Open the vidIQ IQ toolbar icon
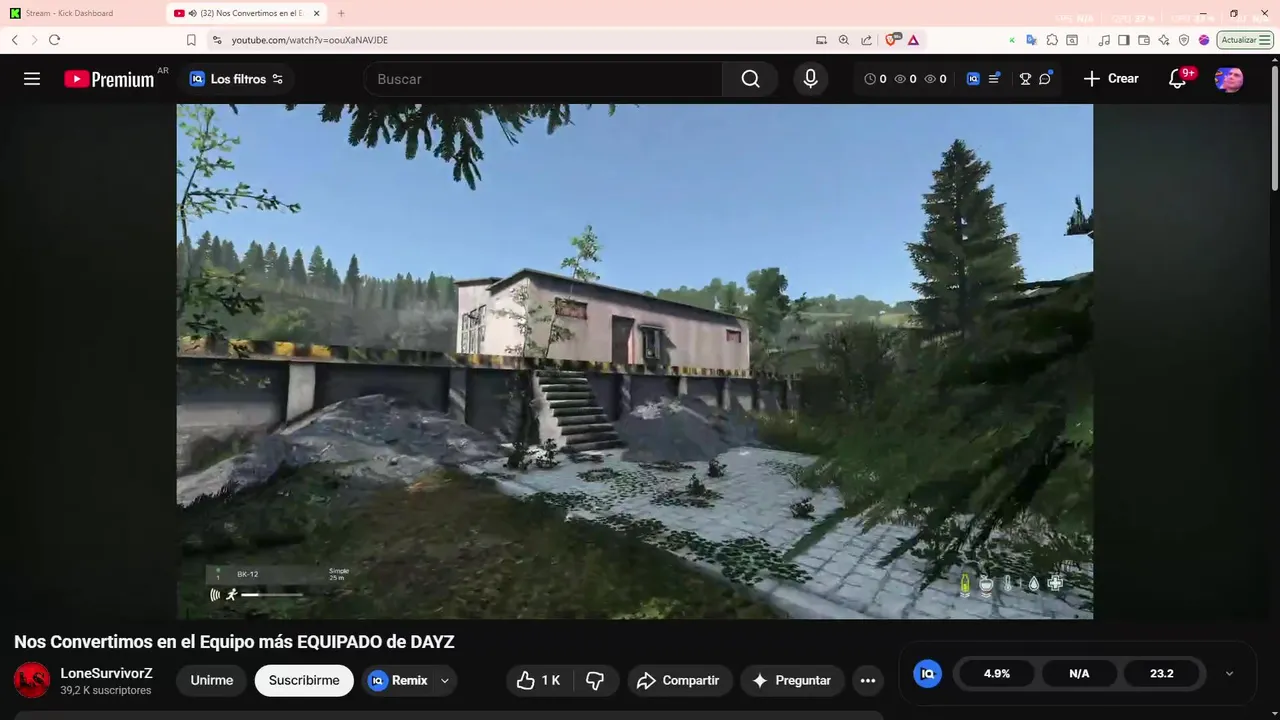 973,79
